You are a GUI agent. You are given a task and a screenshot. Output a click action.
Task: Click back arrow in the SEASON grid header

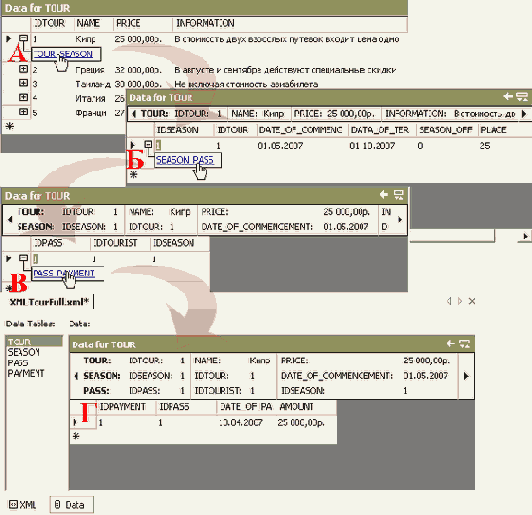pos(508,97)
